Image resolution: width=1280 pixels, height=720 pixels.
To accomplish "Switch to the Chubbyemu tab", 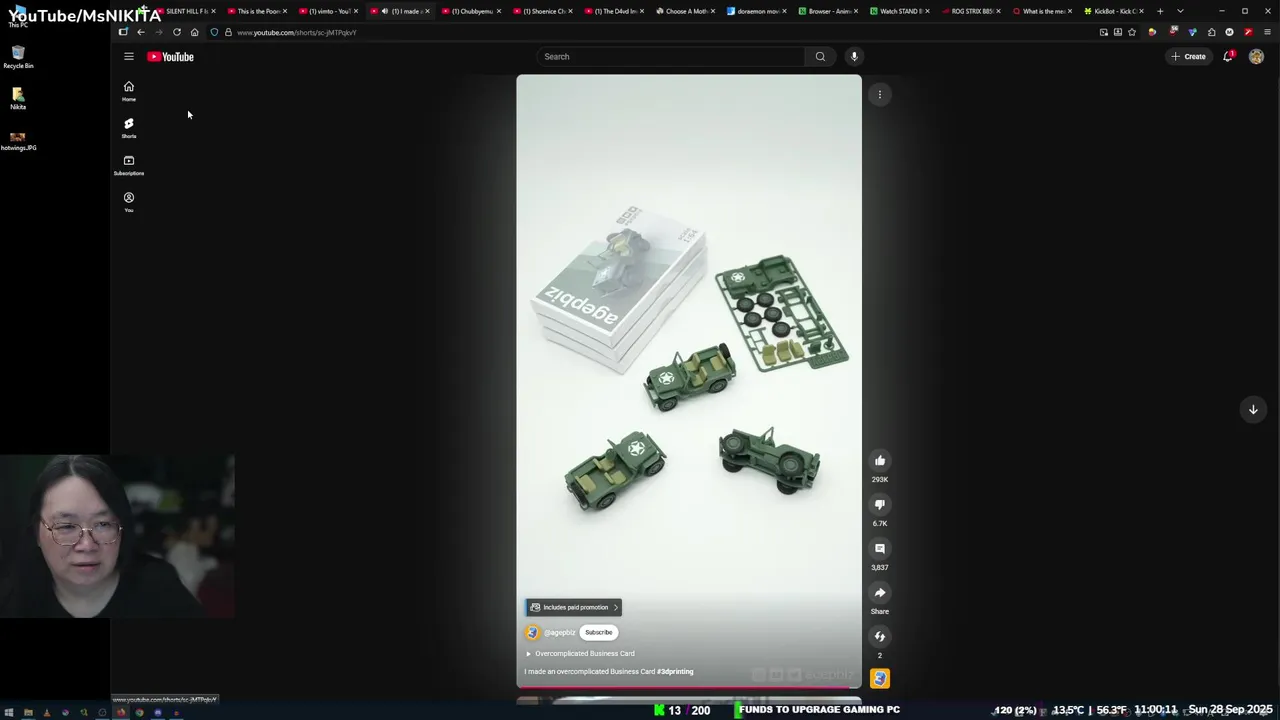I will (472, 11).
